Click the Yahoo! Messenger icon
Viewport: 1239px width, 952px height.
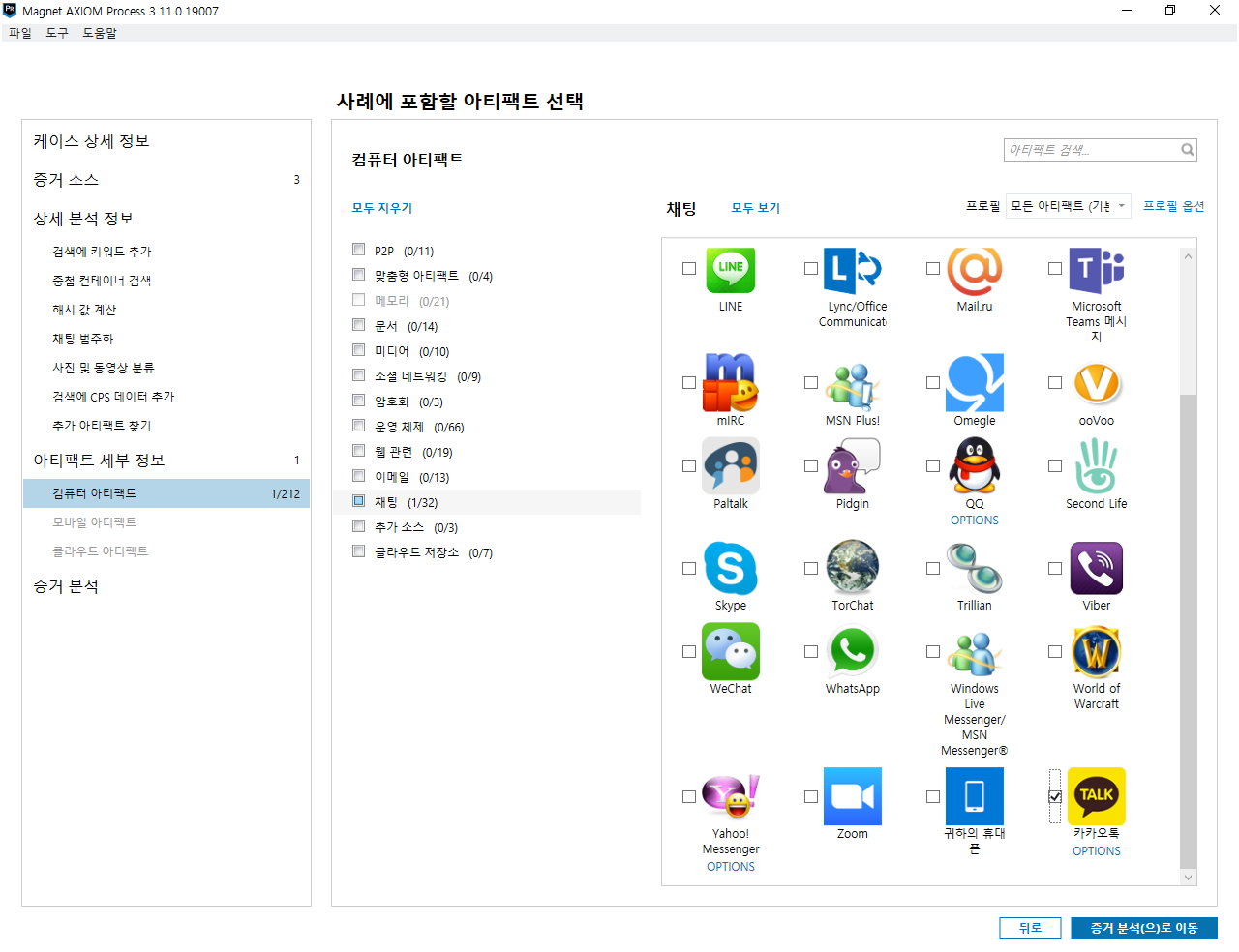(731, 796)
